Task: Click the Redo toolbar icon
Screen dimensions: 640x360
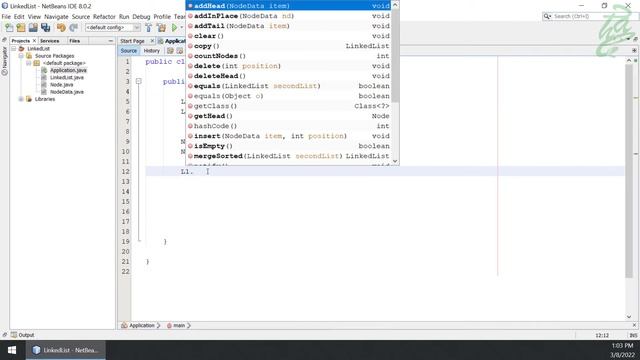Action: (73, 27)
